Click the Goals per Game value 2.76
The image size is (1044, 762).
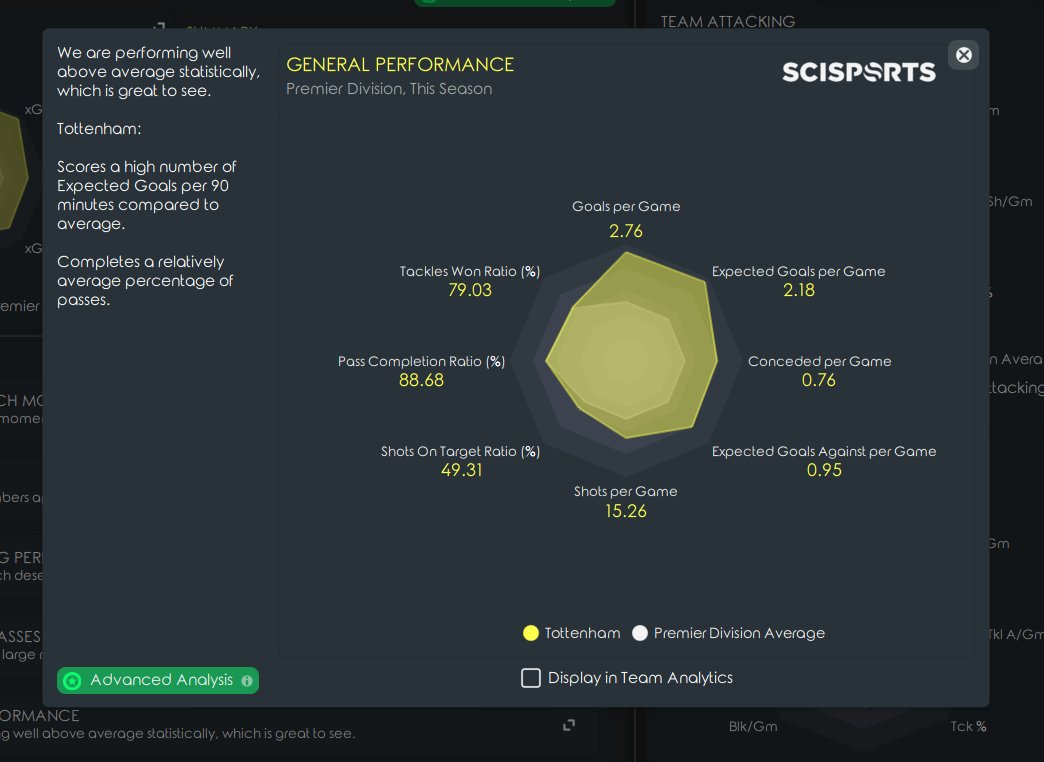click(626, 231)
